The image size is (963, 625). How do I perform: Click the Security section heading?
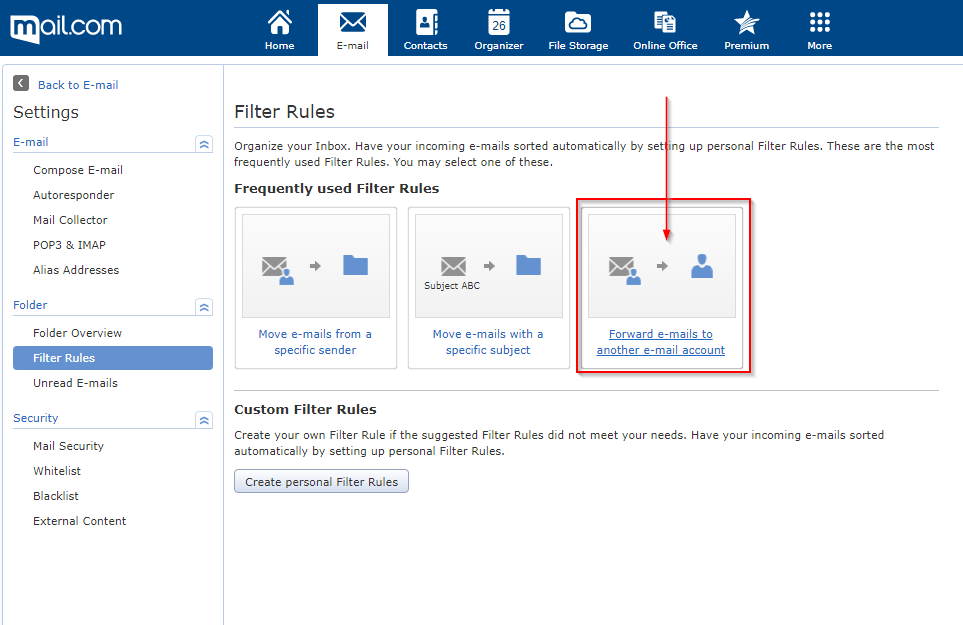click(x=36, y=417)
